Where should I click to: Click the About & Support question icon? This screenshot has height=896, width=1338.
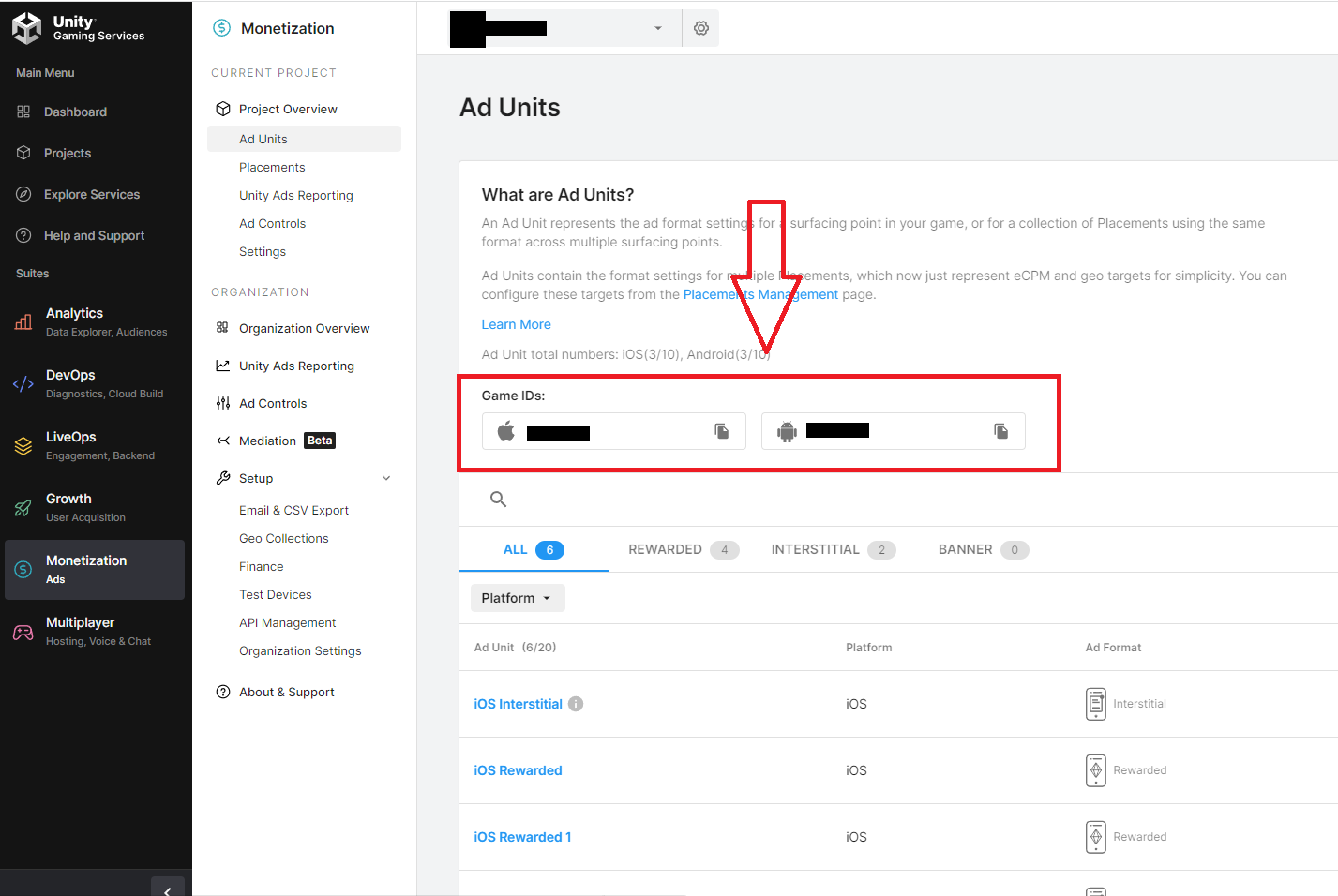click(x=223, y=692)
